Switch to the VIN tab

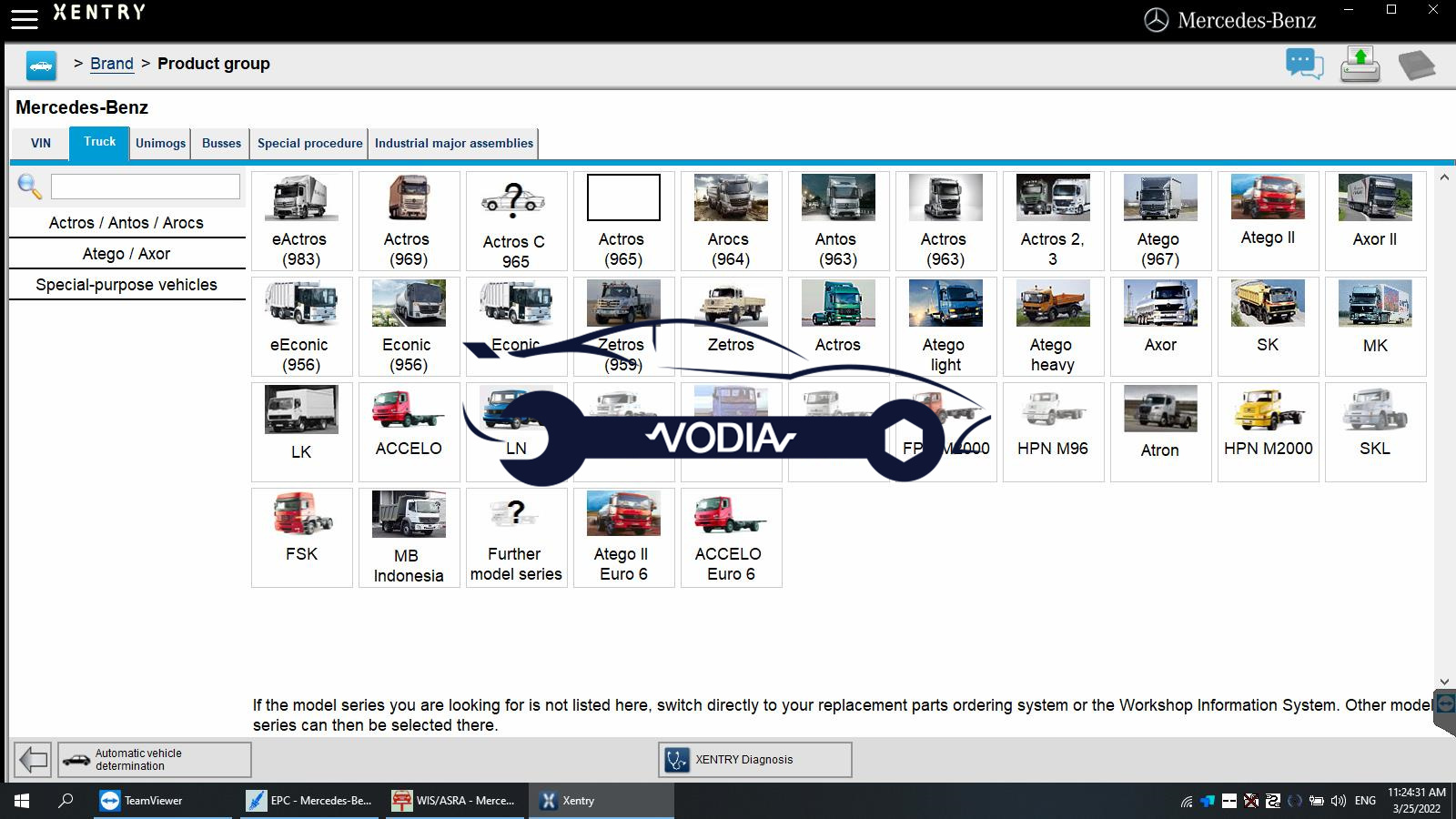(x=41, y=143)
